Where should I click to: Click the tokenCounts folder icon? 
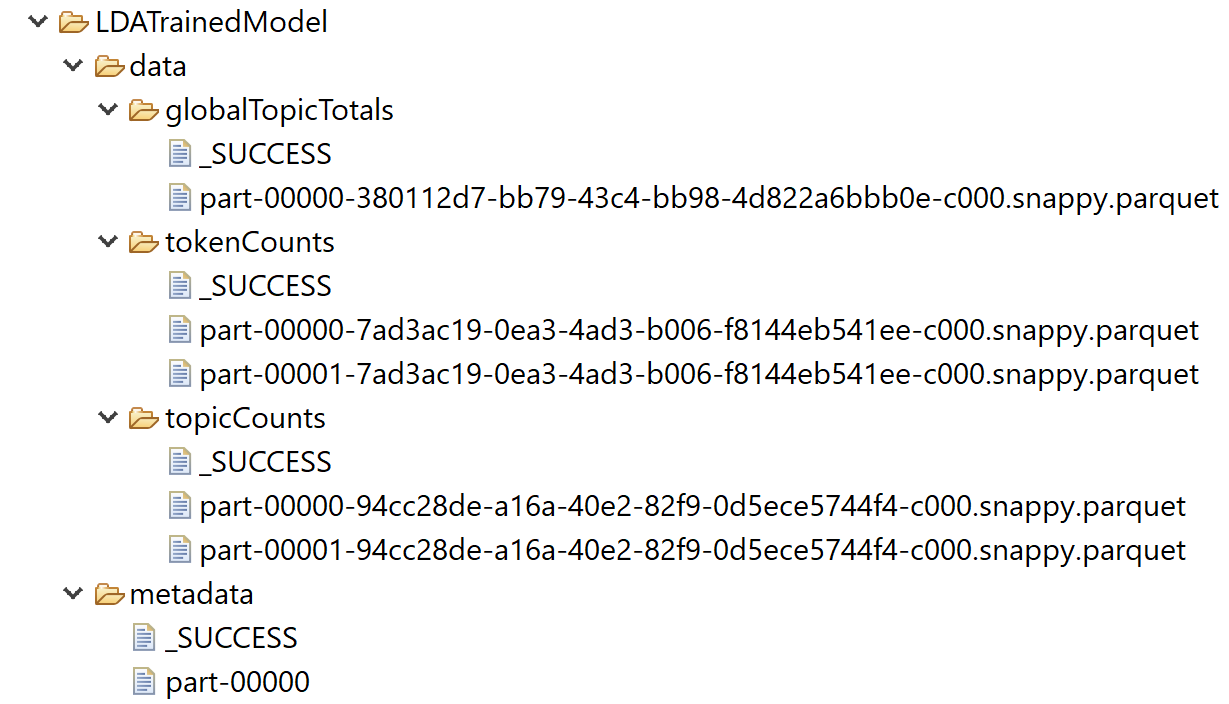click(x=145, y=242)
